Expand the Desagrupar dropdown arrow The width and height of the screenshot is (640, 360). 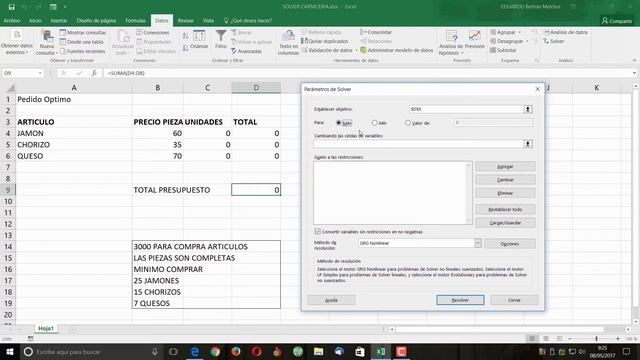(527, 41)
